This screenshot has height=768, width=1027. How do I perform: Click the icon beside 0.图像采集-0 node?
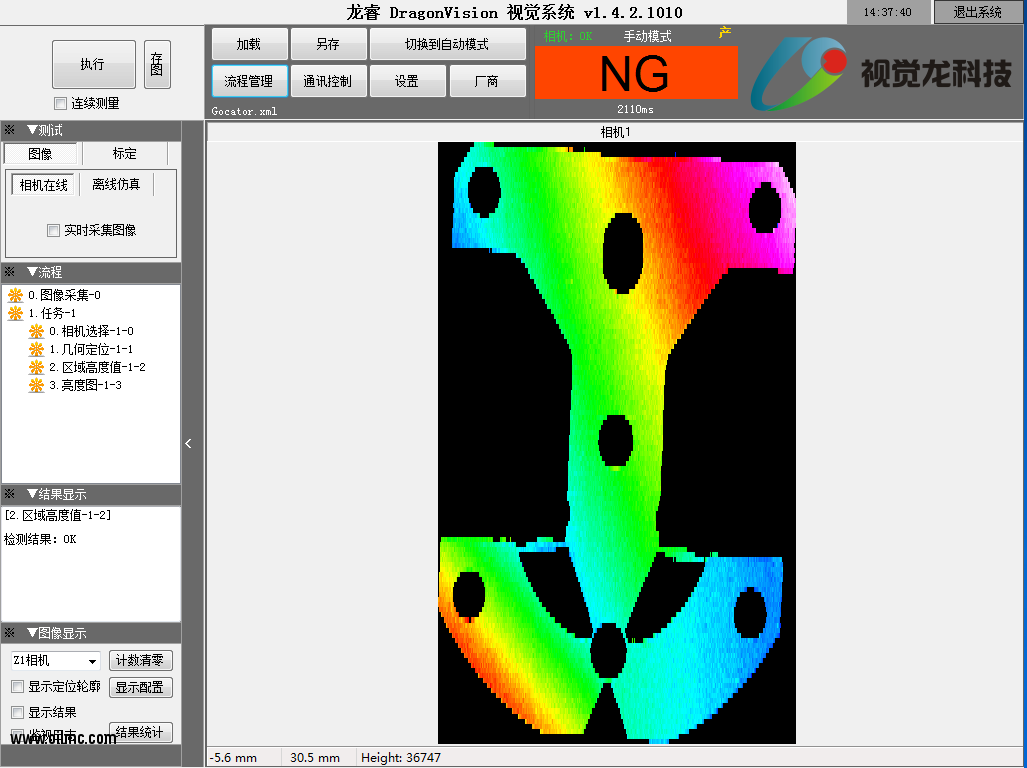15,295
